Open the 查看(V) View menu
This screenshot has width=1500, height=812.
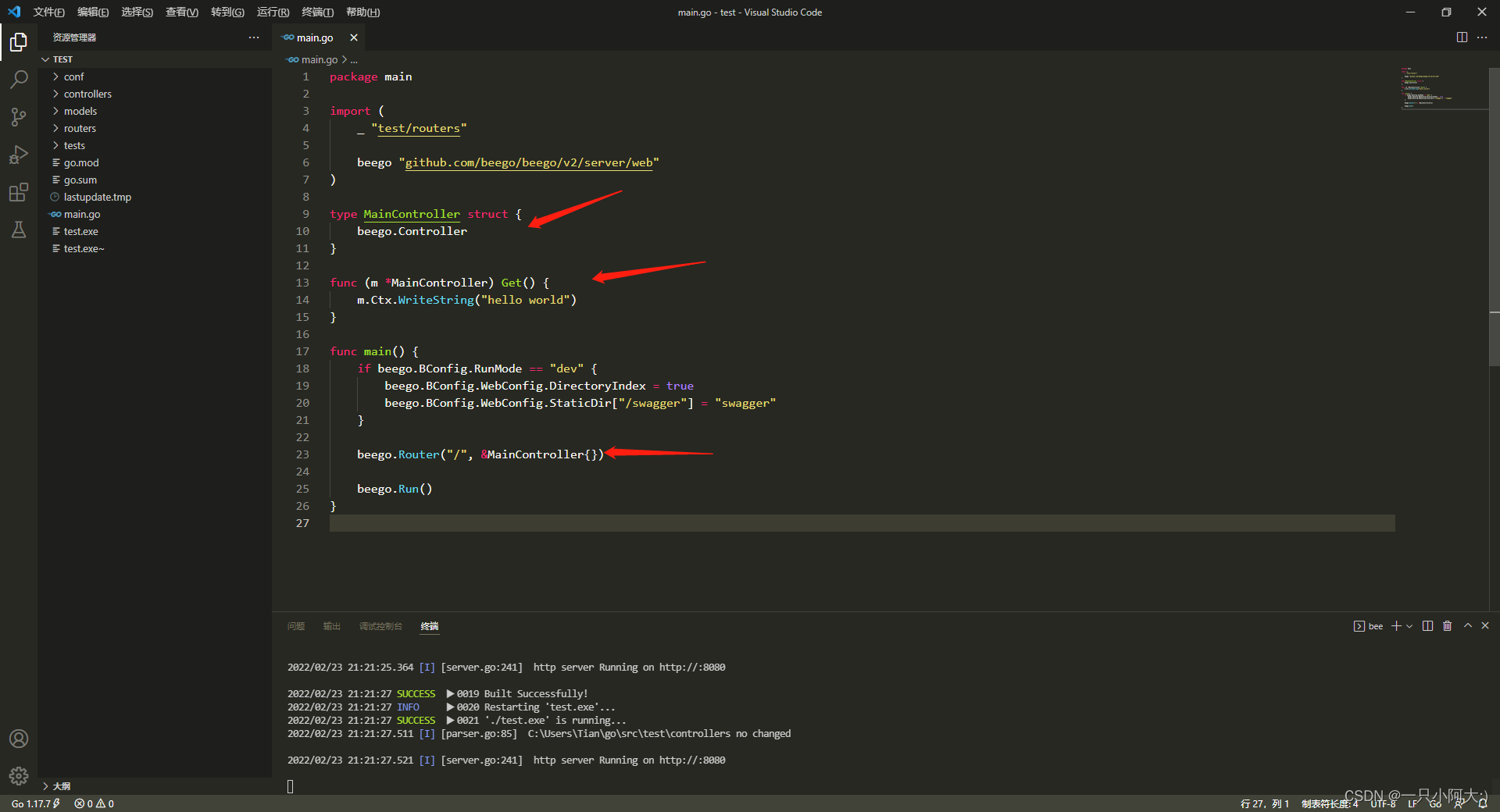(x=182, y=12)
